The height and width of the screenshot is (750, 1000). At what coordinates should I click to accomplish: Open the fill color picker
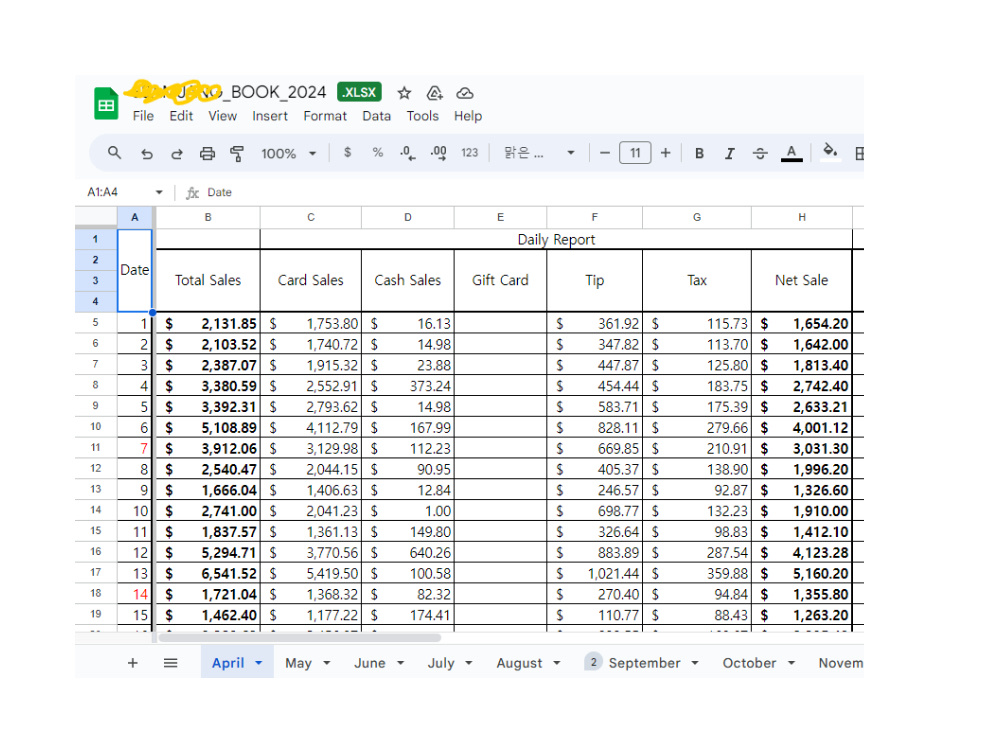[830, 152]
